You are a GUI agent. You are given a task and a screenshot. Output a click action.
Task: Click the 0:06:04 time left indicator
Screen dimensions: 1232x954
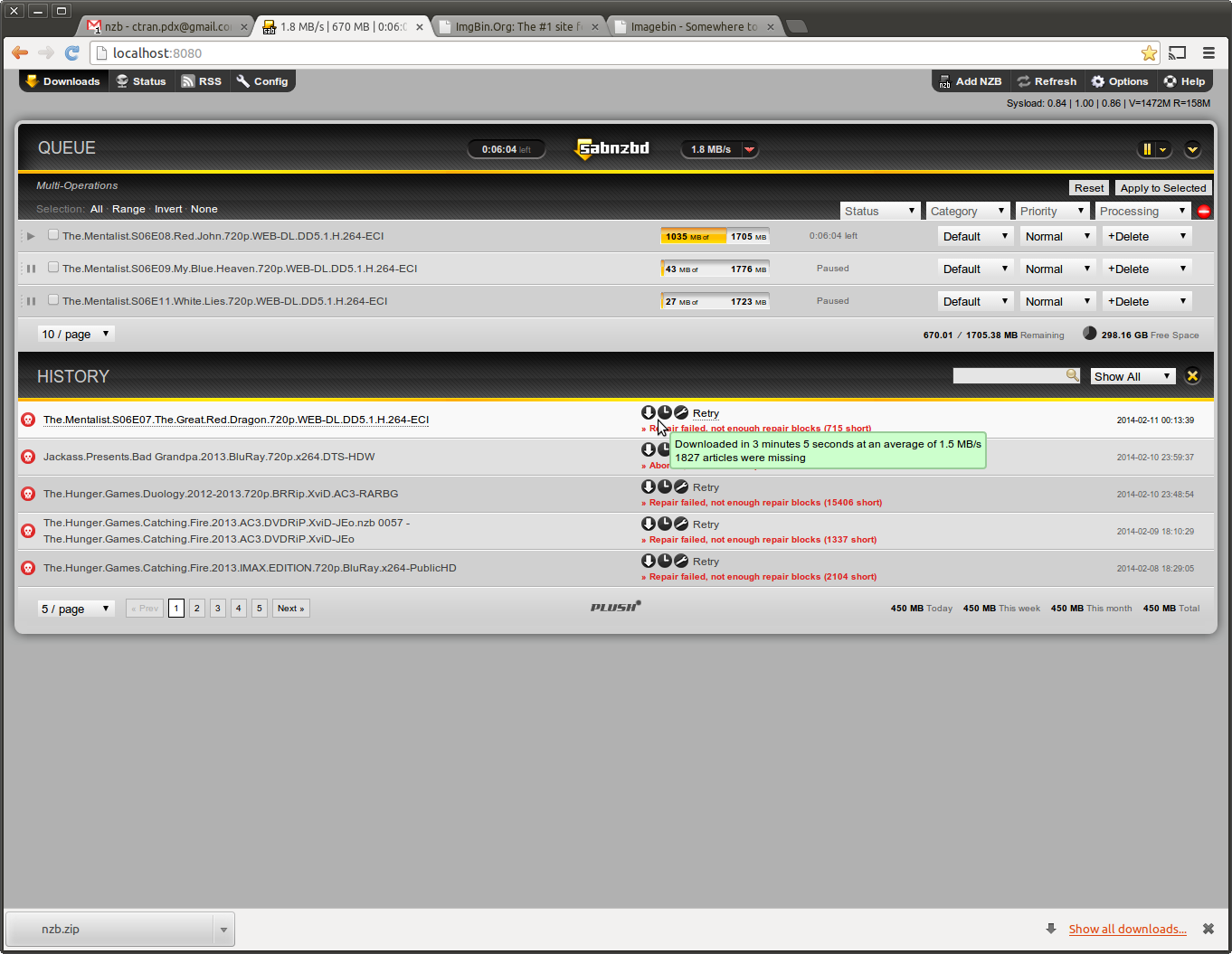[x=507, y=149]
